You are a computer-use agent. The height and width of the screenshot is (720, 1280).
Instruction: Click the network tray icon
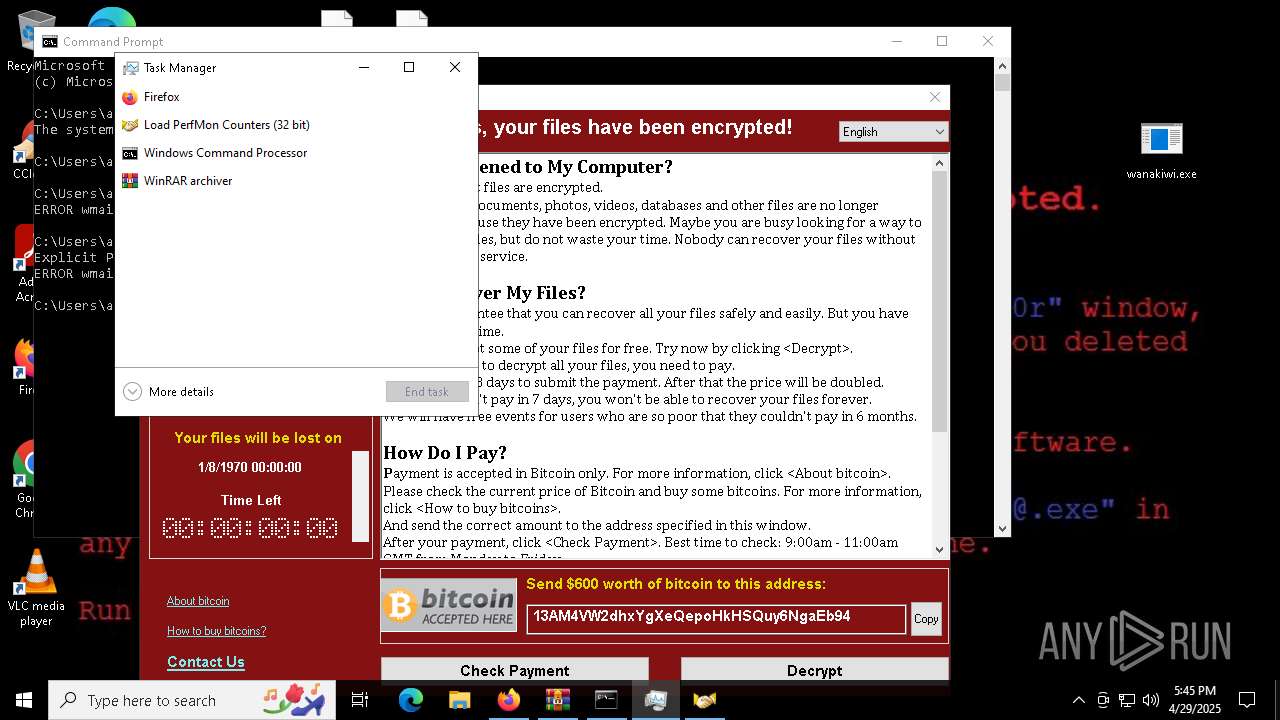pyautogui.click(x=1127, y=700)
